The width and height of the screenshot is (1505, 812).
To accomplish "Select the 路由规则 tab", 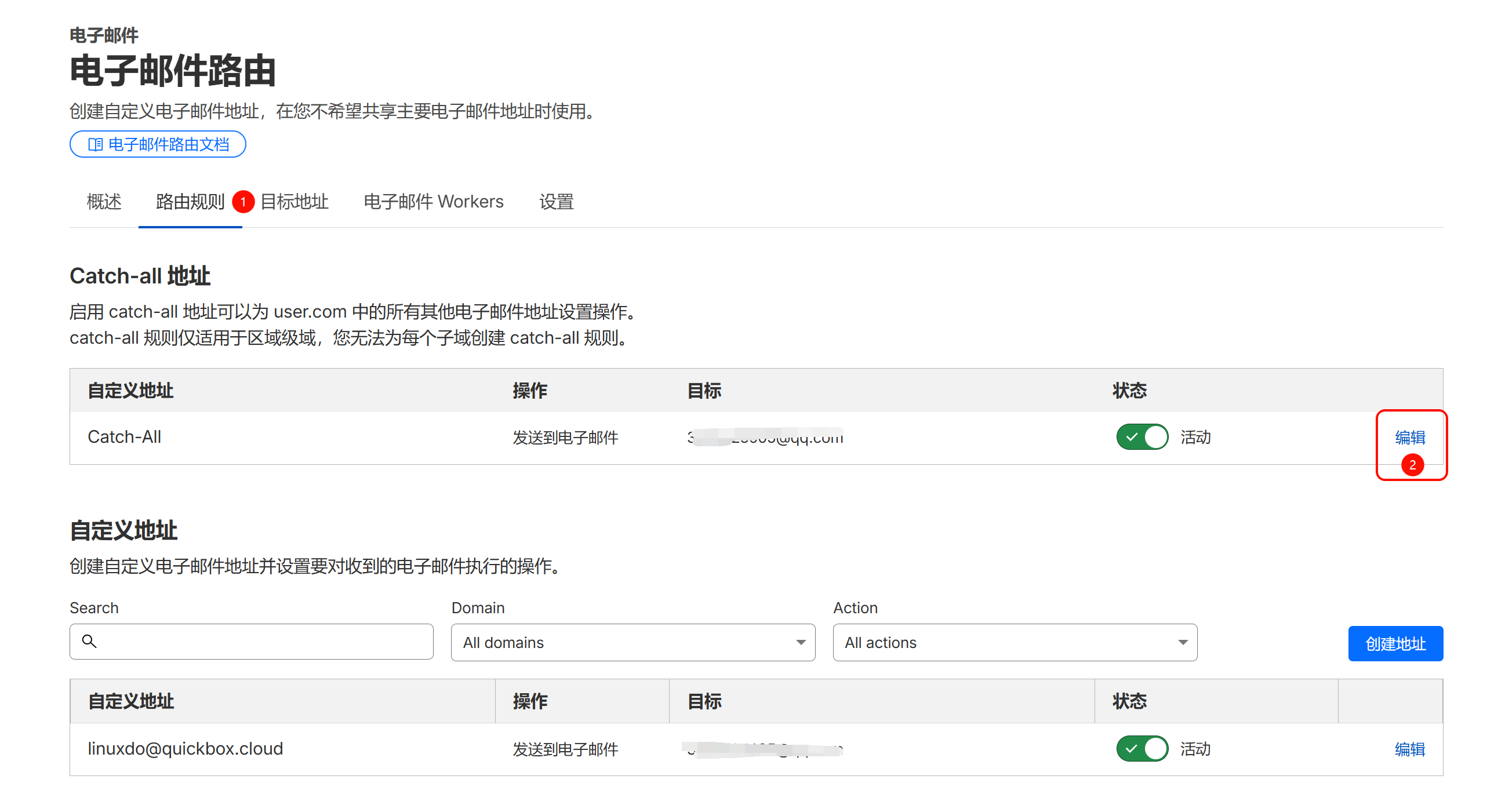I will 190,202.
